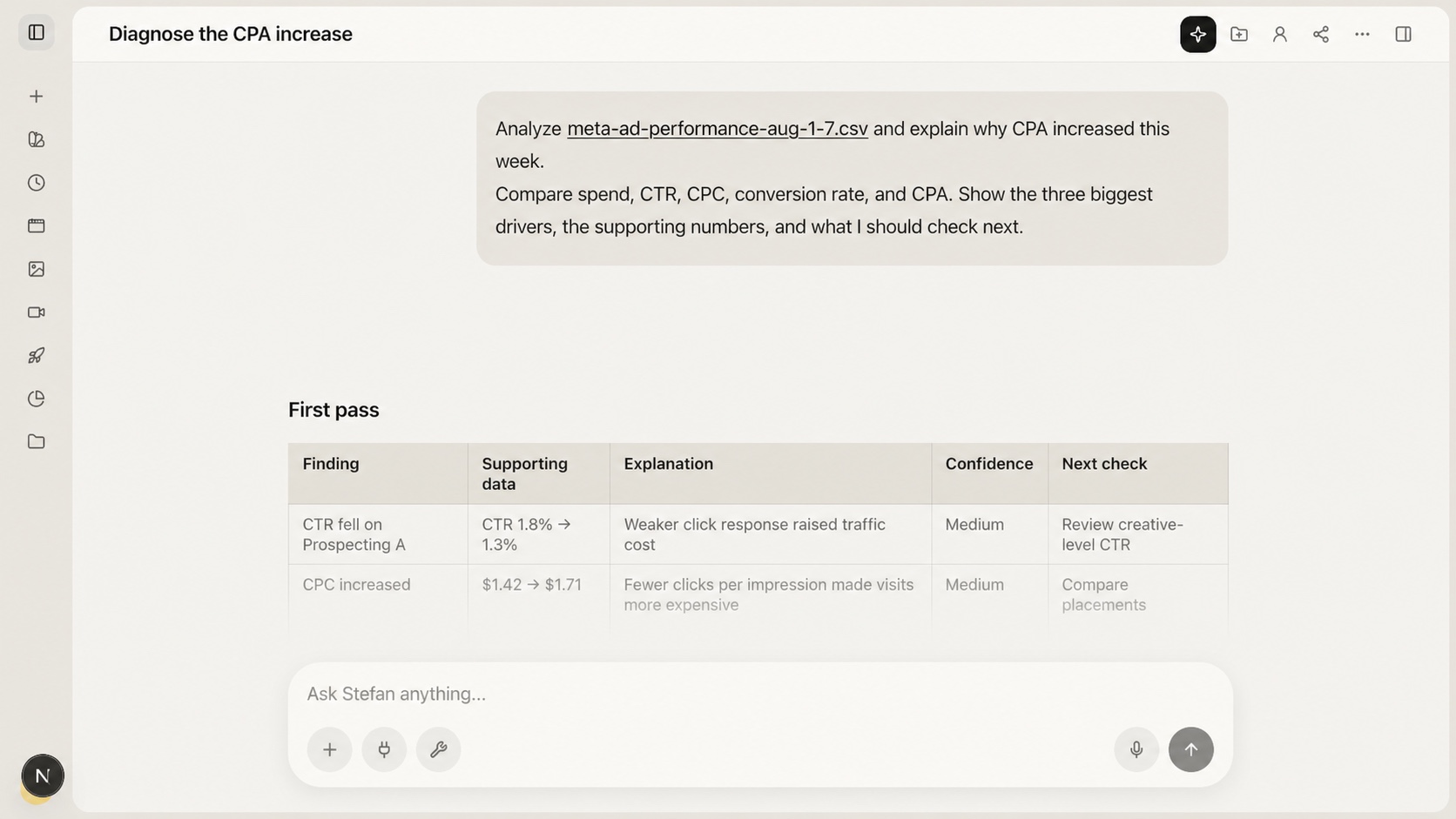
Task: Select the Compare placements cell
Action: point(1138,594)
